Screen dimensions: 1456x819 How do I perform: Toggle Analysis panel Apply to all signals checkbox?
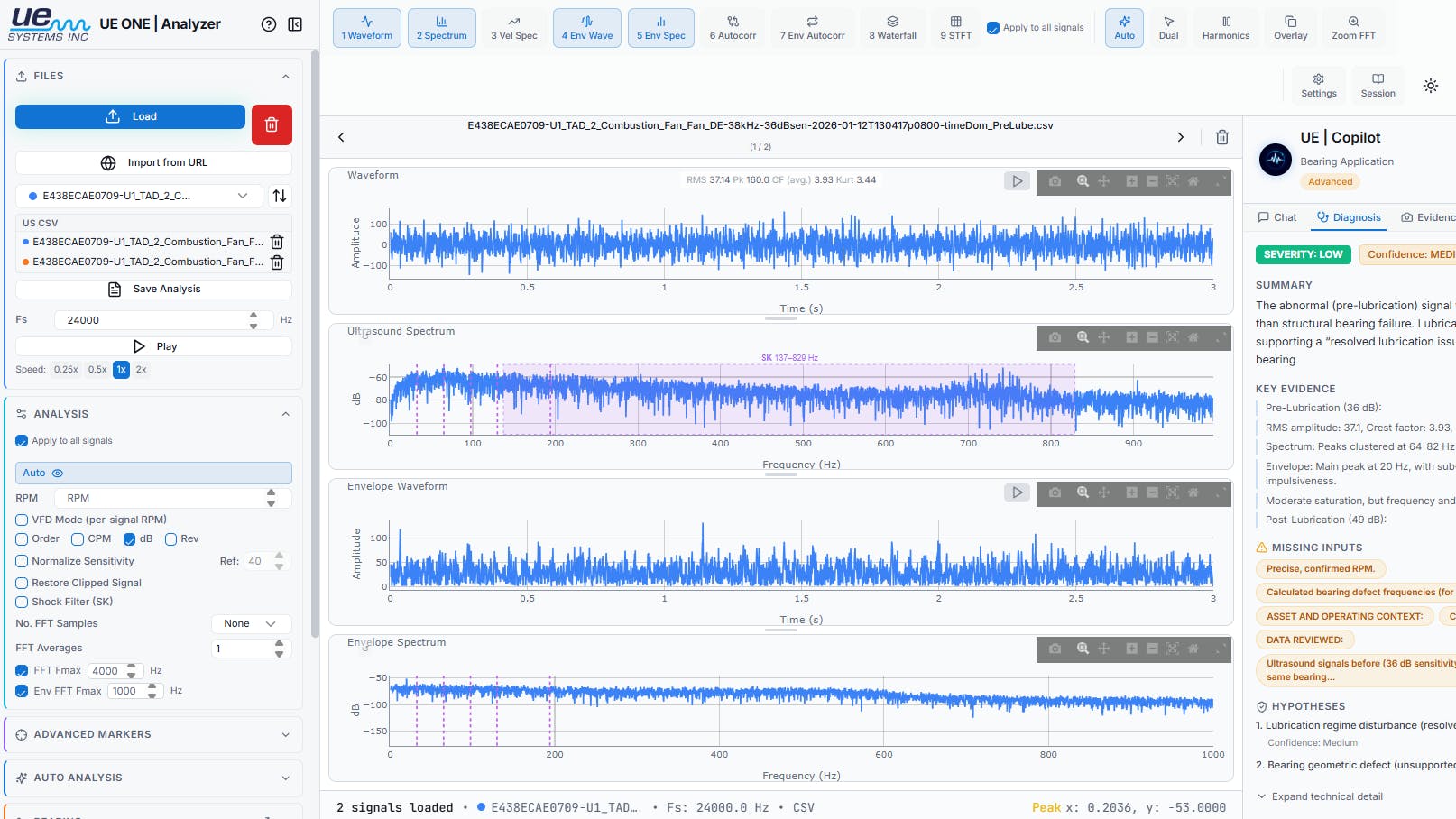[22, 441]
